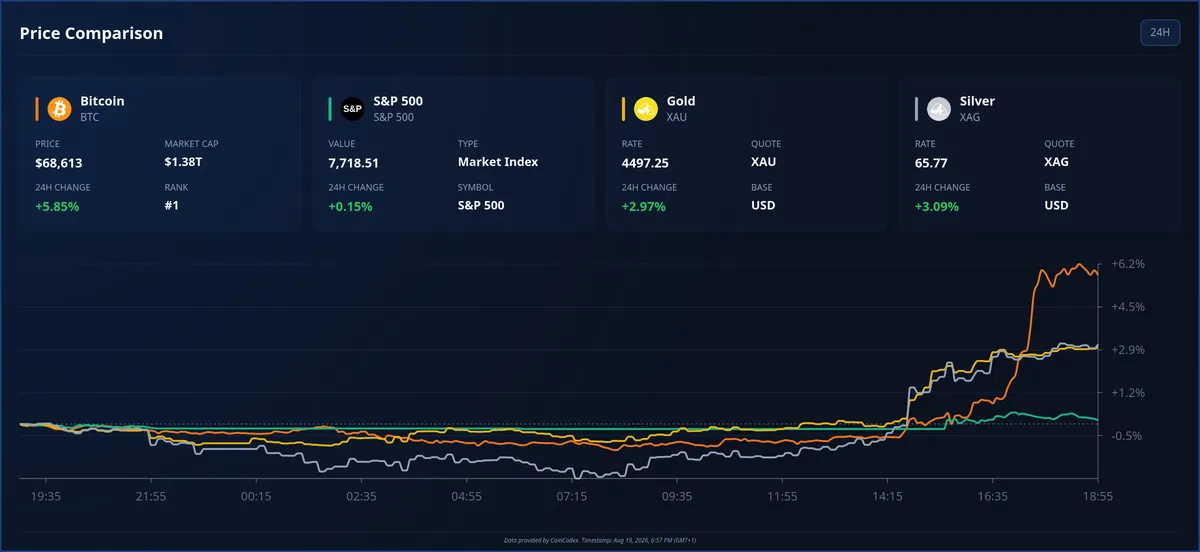
Task: Click the BTC ticker label
Action: click(89, 117)
